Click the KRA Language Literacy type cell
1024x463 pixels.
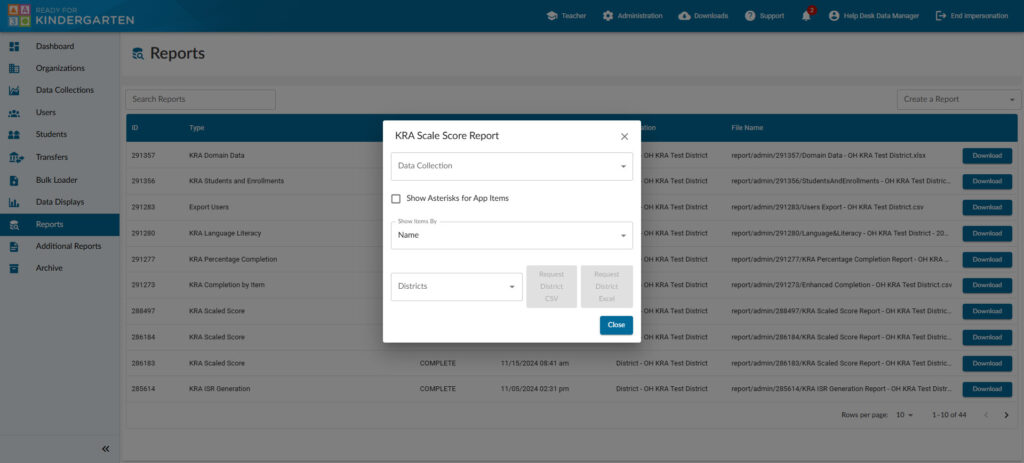click(x=225, y=233)
